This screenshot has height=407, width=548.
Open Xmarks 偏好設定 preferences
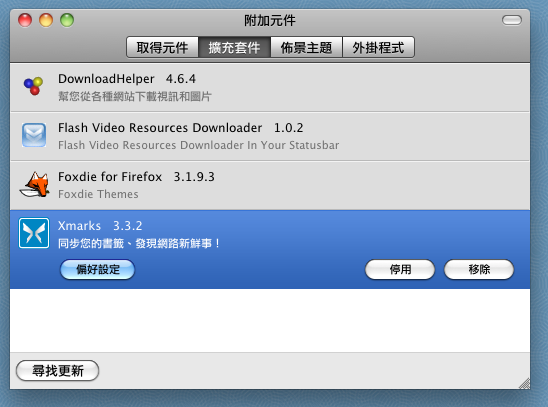[98, 269]
